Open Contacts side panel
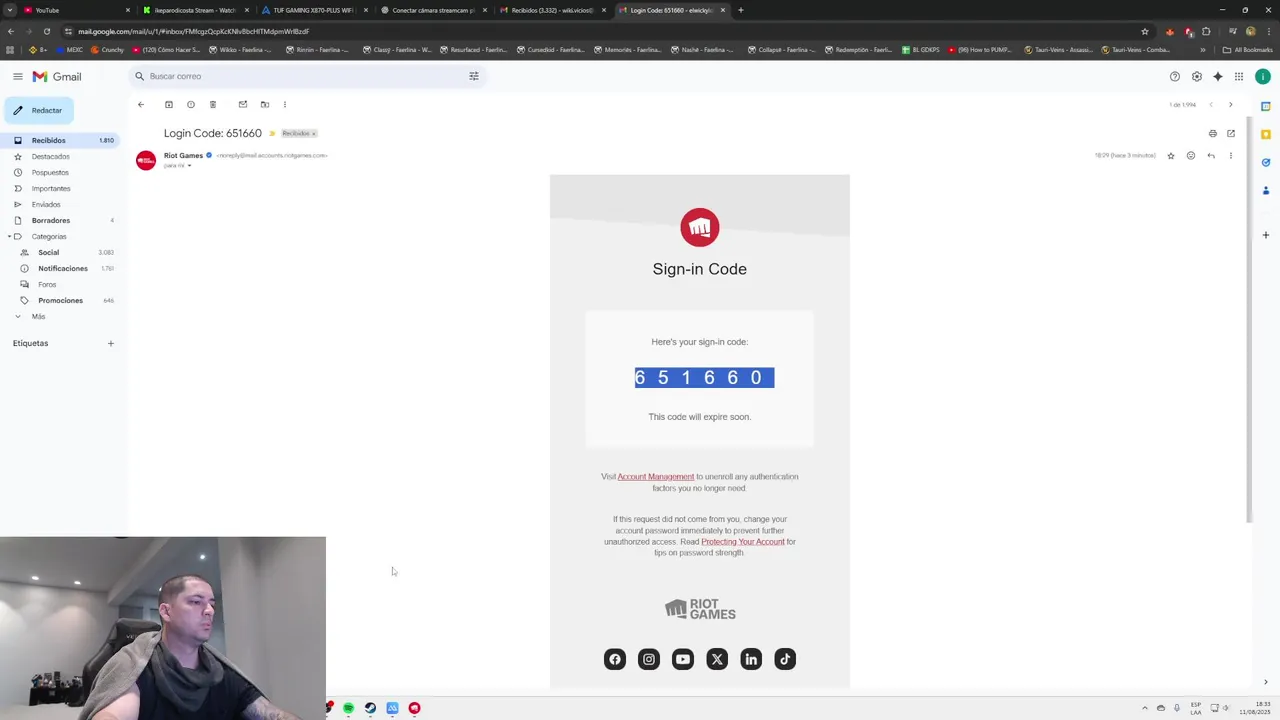This screenshot has height=720, width=1280. pyautogui.click(x=1266, y=190)
